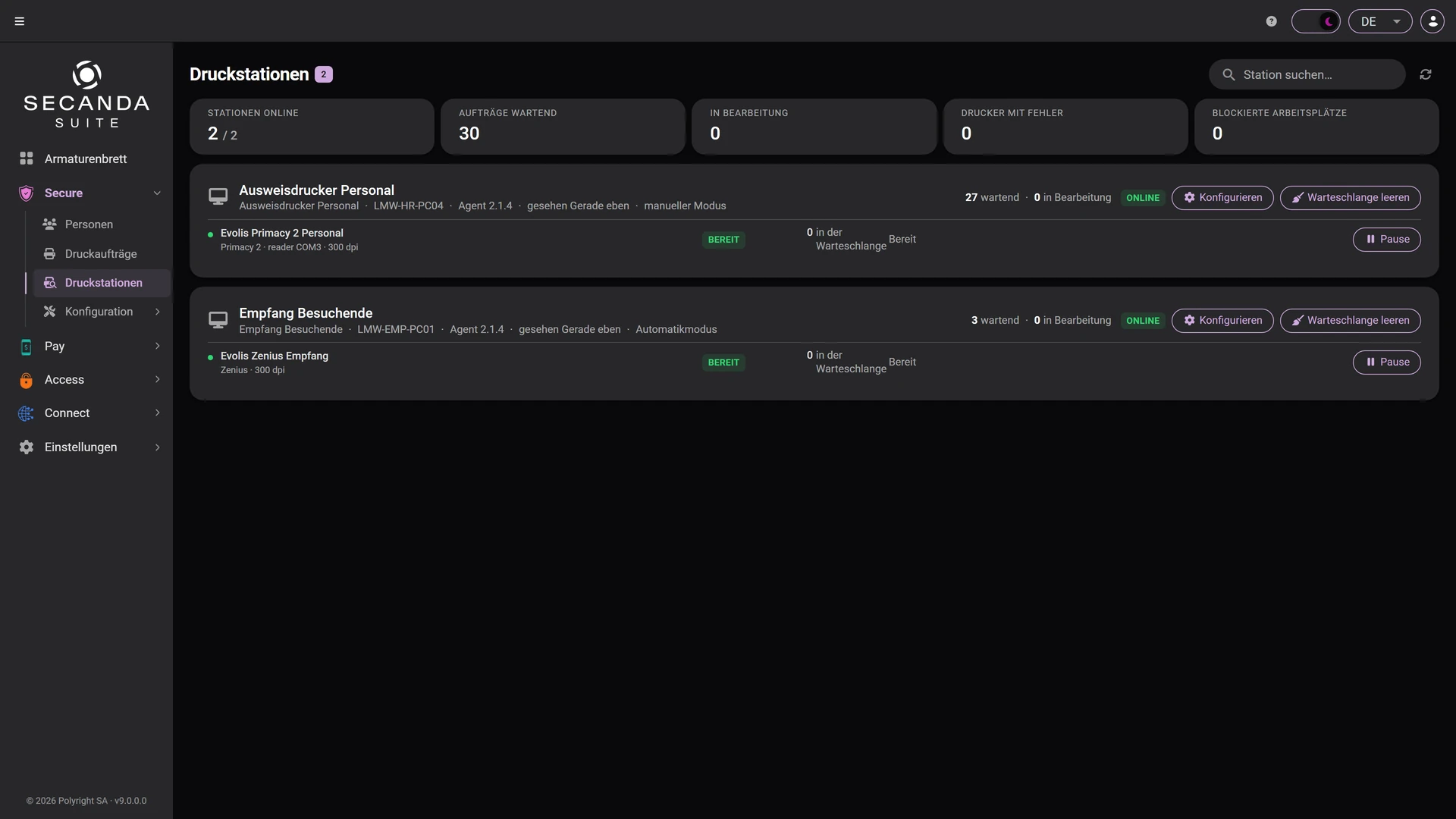Image resolution: width=1456 pixels, height=819 pixels.
Task: Click the Ausweisdrucker Personal monitor icon
Action: tap(218, 197)
